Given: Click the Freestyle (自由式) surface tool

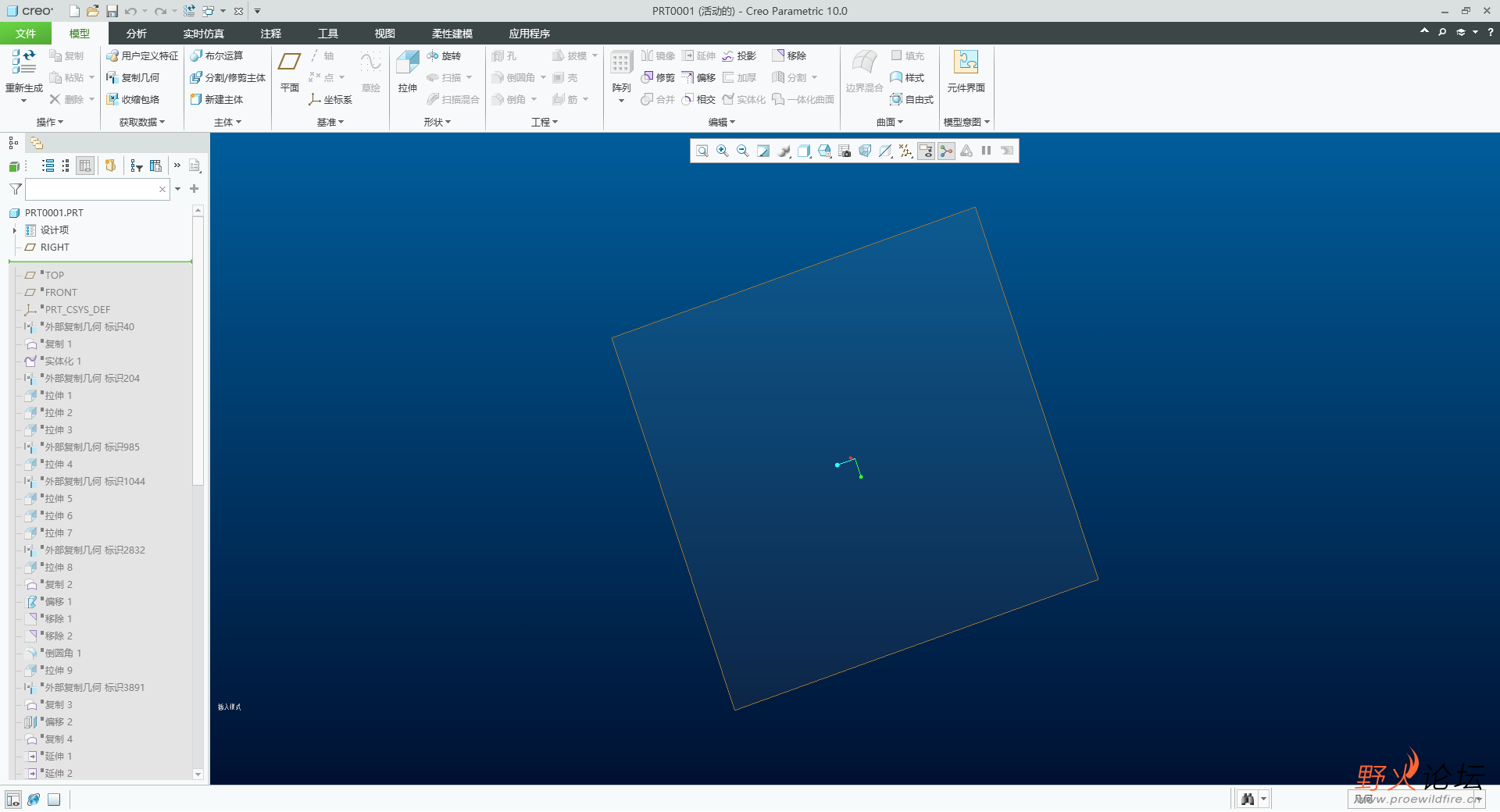Looking at the screenshot, I should point(912,100).
